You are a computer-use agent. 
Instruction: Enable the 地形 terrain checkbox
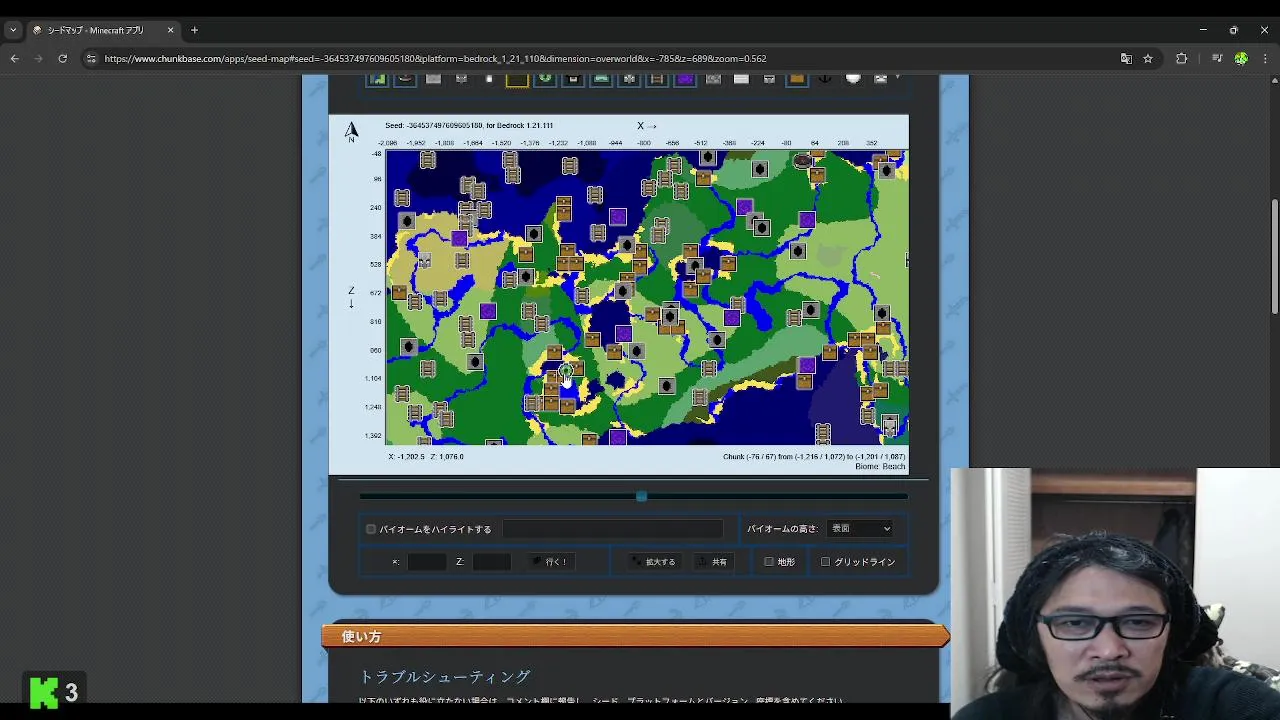[x=769, y=562]
